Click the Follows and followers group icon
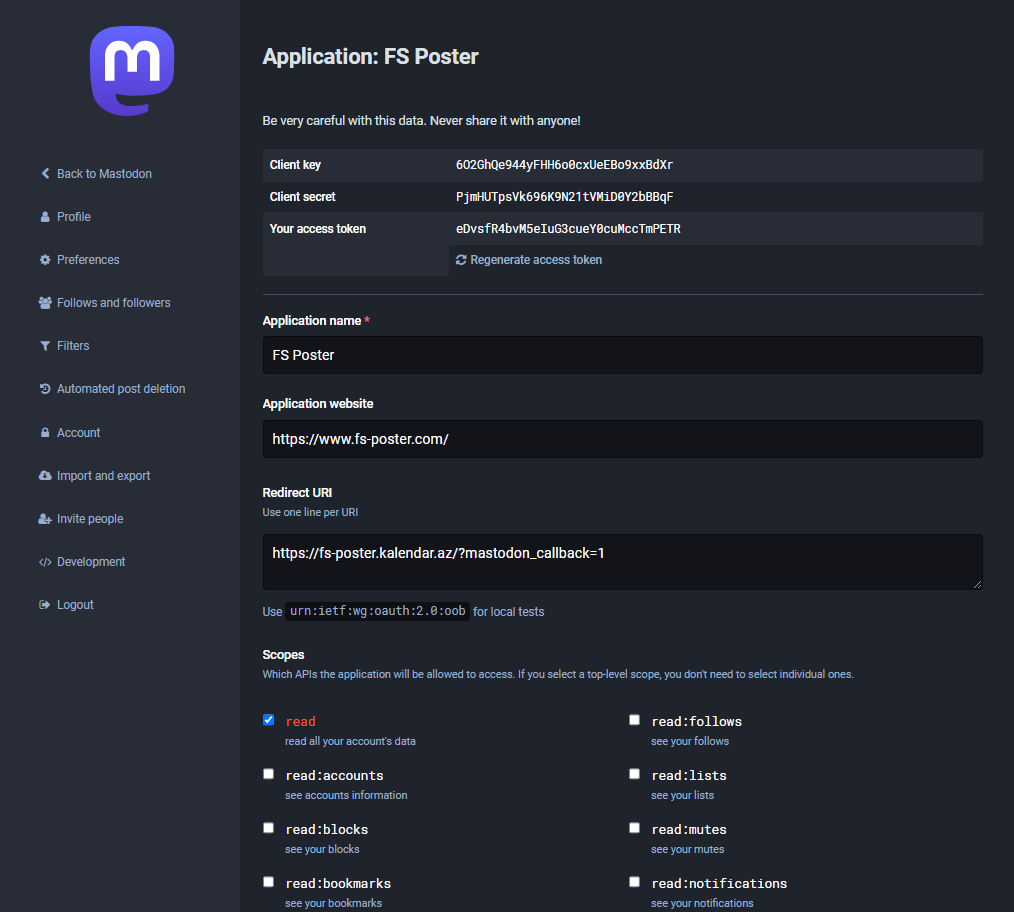The image size is (1014, 912). pyautogui.click(x=45, y=303)
